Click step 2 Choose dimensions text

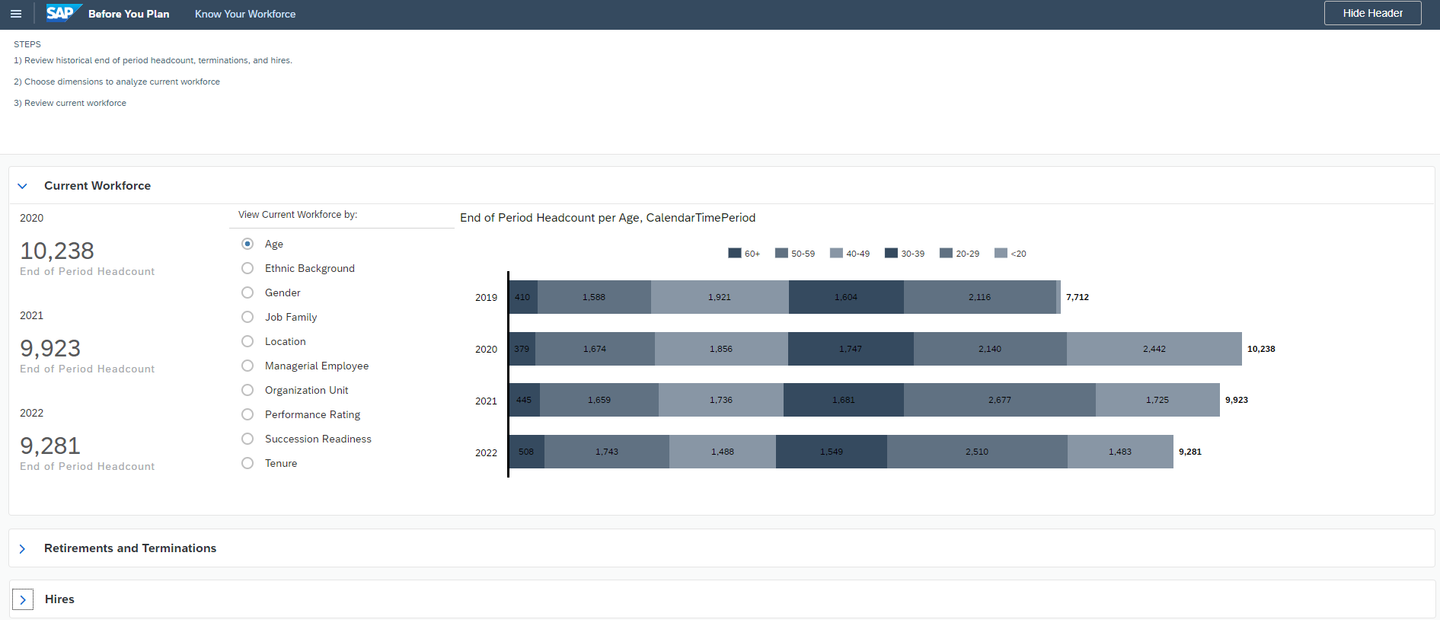(x=117, y=82)
